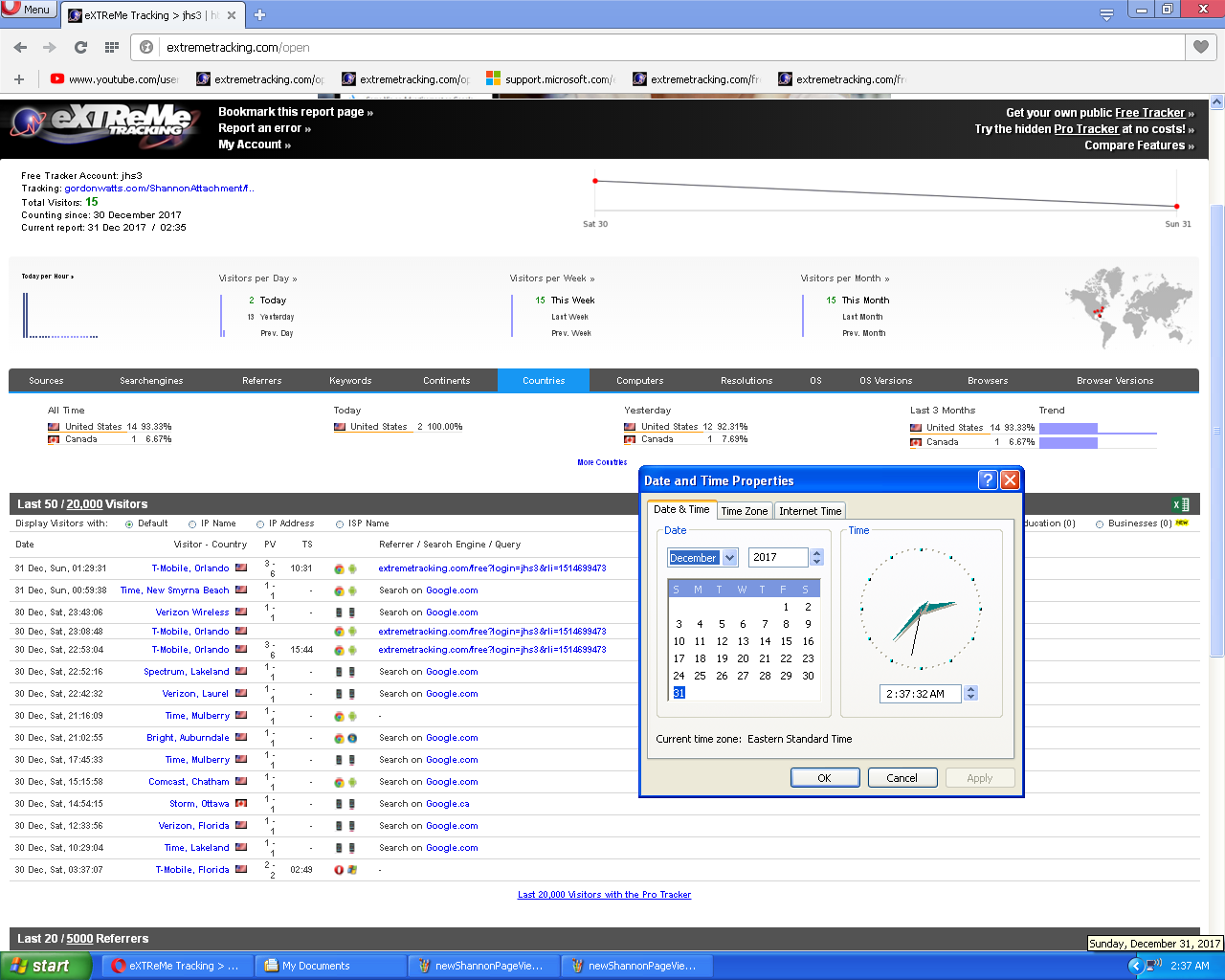
Task: Decrease the time with down stepper arrow
Action: [x=971, y=698]
